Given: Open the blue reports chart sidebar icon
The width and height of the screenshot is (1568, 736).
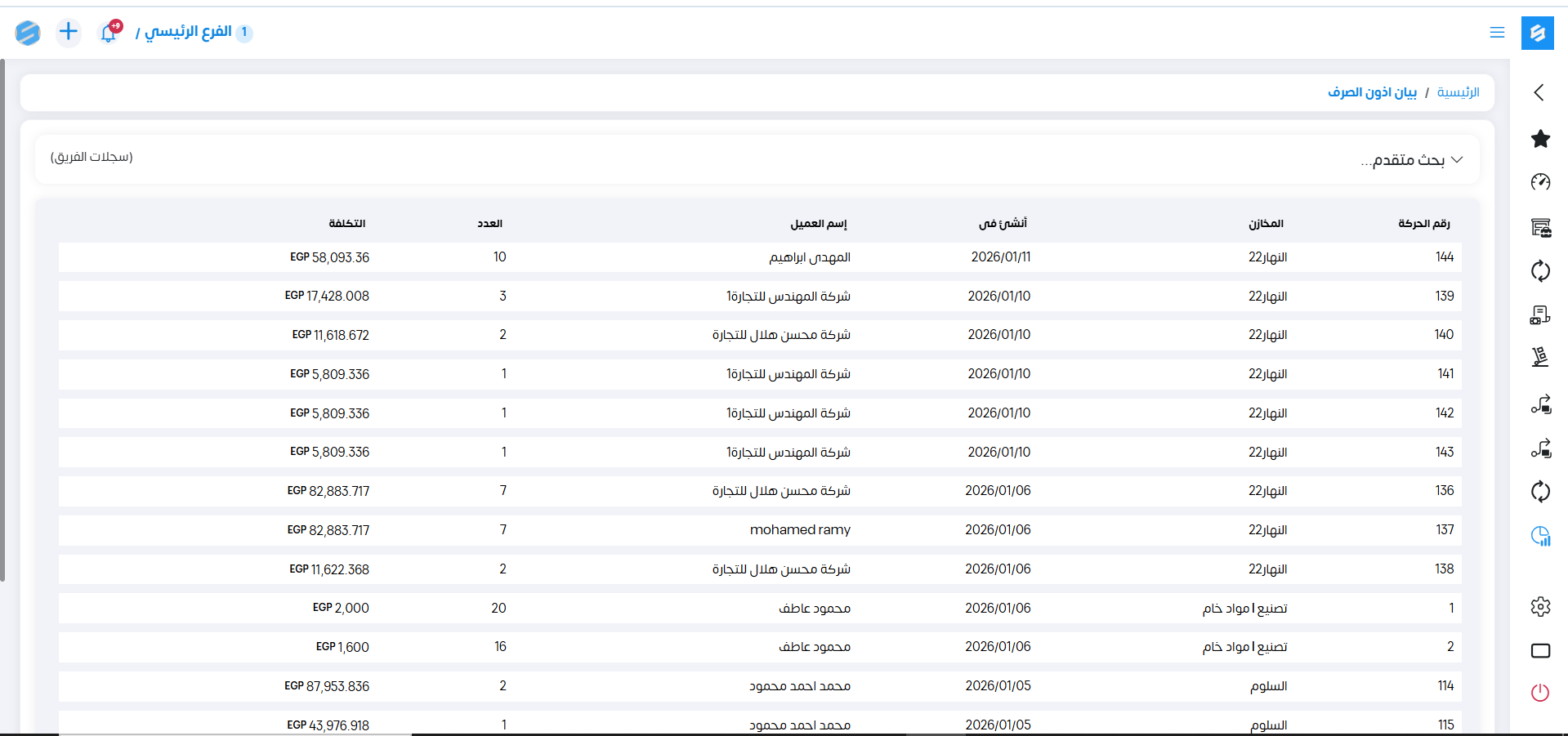Looking at the screenshot, I should (x=1540, y=536).
